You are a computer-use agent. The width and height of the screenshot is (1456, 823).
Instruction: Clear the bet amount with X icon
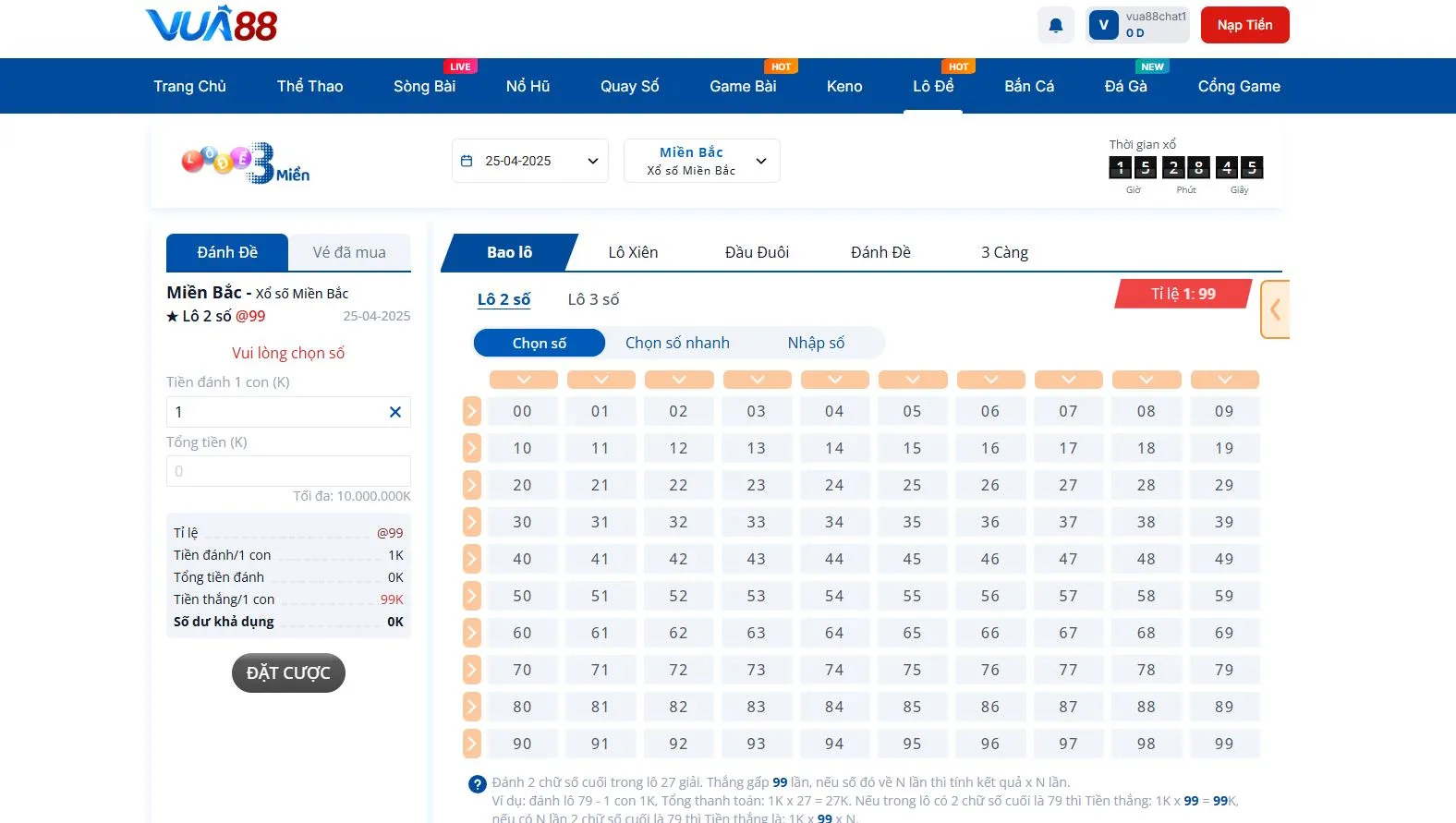394,412
